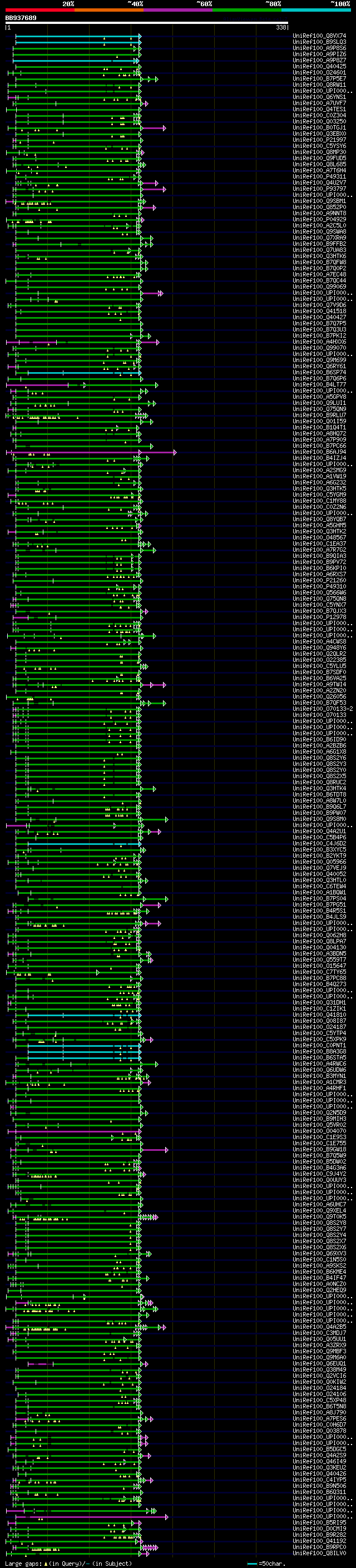The image size is (356, 1568).
Task: Open hit UniRef100_C0PNT1
Action: (319, 1046)
